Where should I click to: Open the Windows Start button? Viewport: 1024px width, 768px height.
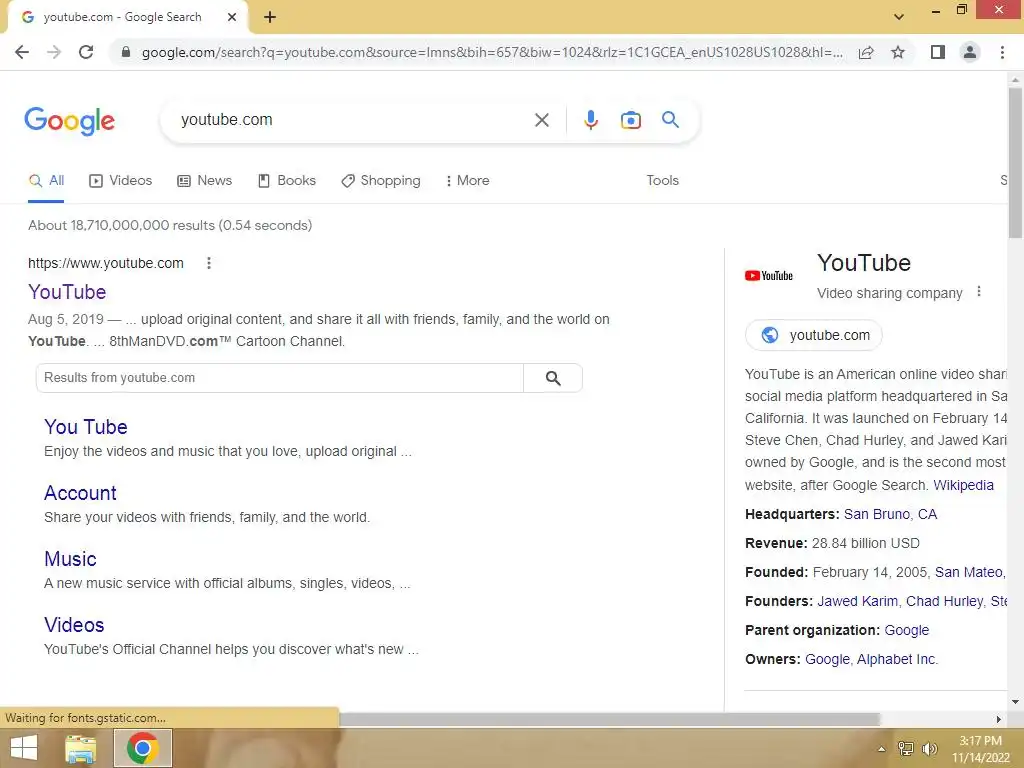click(x=24, y=748)
